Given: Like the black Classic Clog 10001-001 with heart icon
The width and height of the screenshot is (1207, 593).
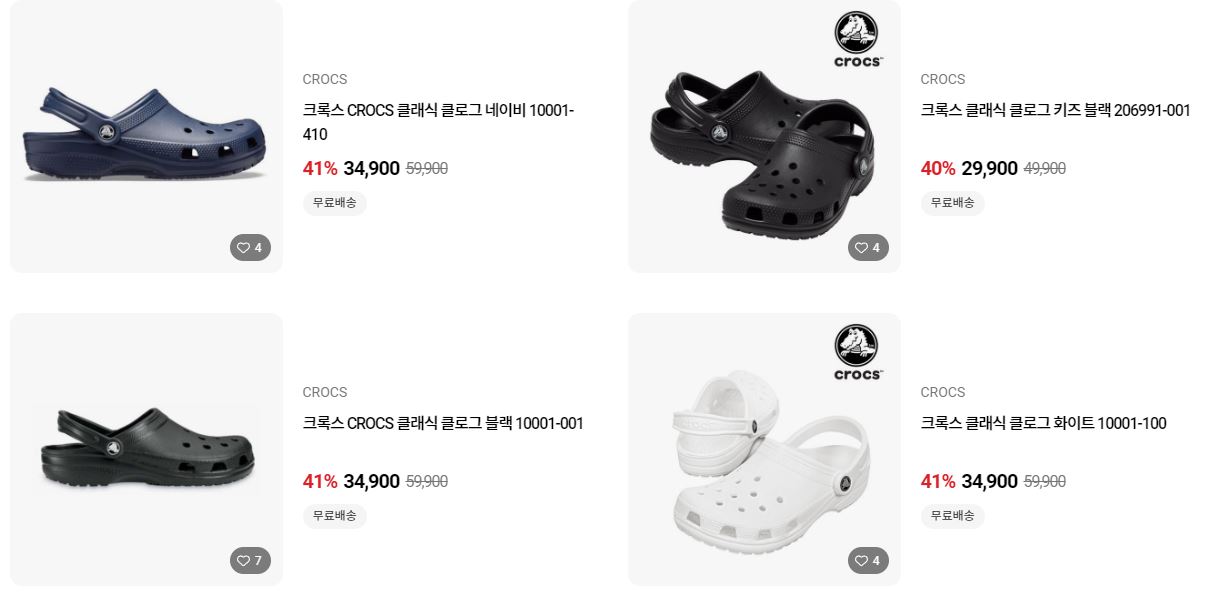Looking at the screenshot, I should click(250, 560).
